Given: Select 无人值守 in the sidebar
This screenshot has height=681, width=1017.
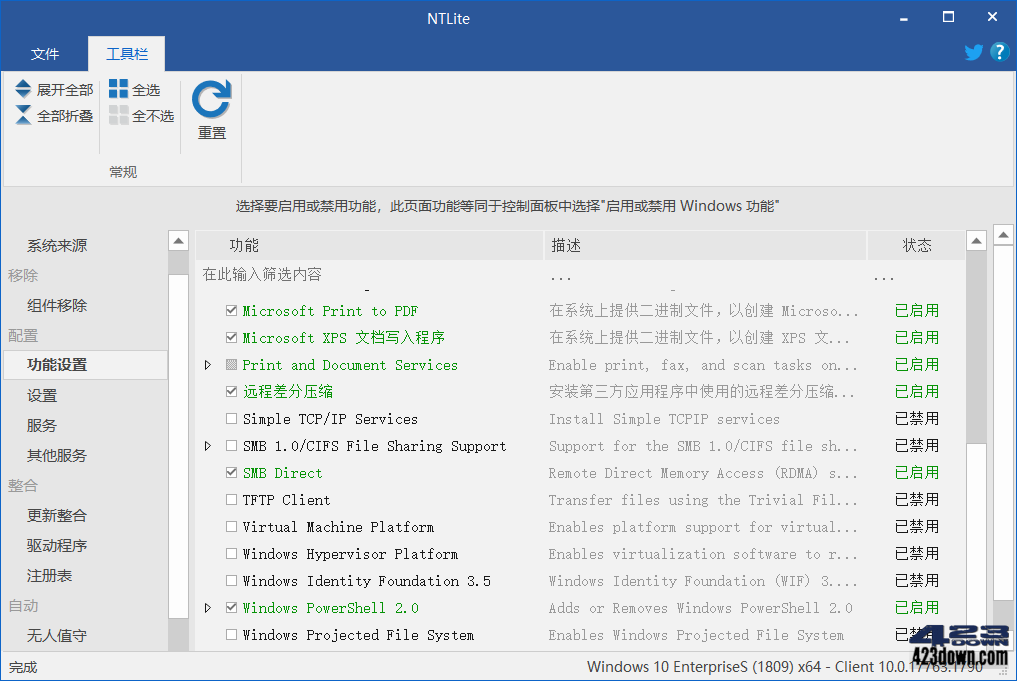Looking at the screenshot, I should point(58,635).
